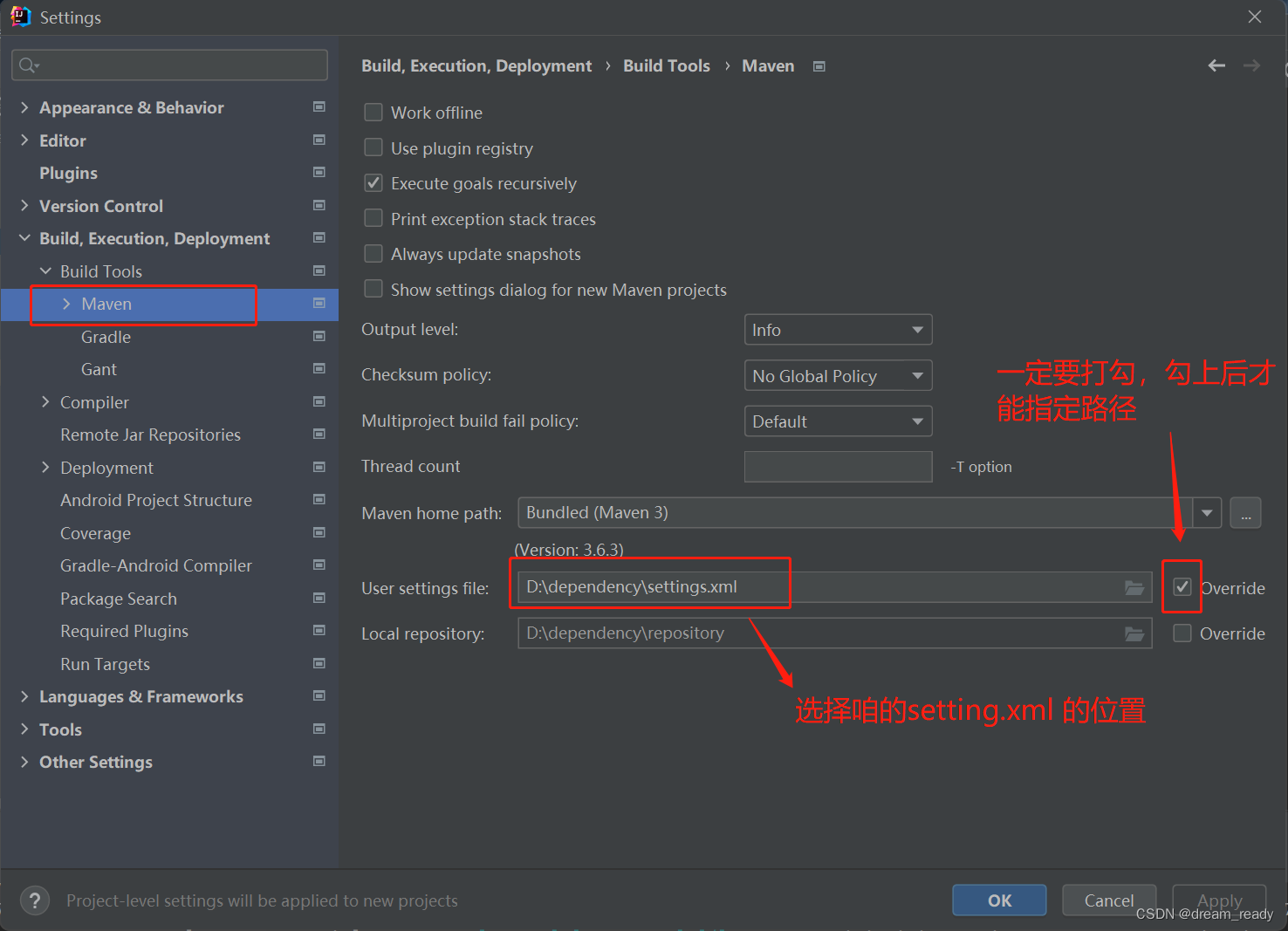Click project icon on Compiler row
Viewport: 1288px width, 931px height.
tap(319, 401)
